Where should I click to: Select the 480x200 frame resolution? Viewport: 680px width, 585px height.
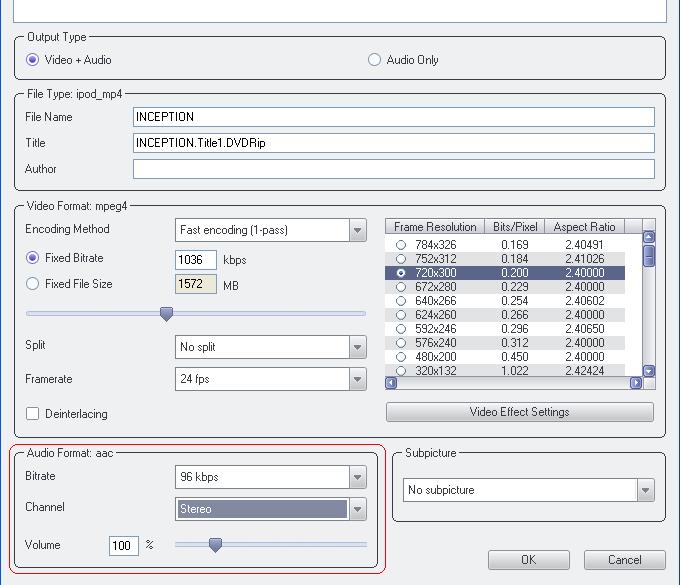[x=401, y=356]
